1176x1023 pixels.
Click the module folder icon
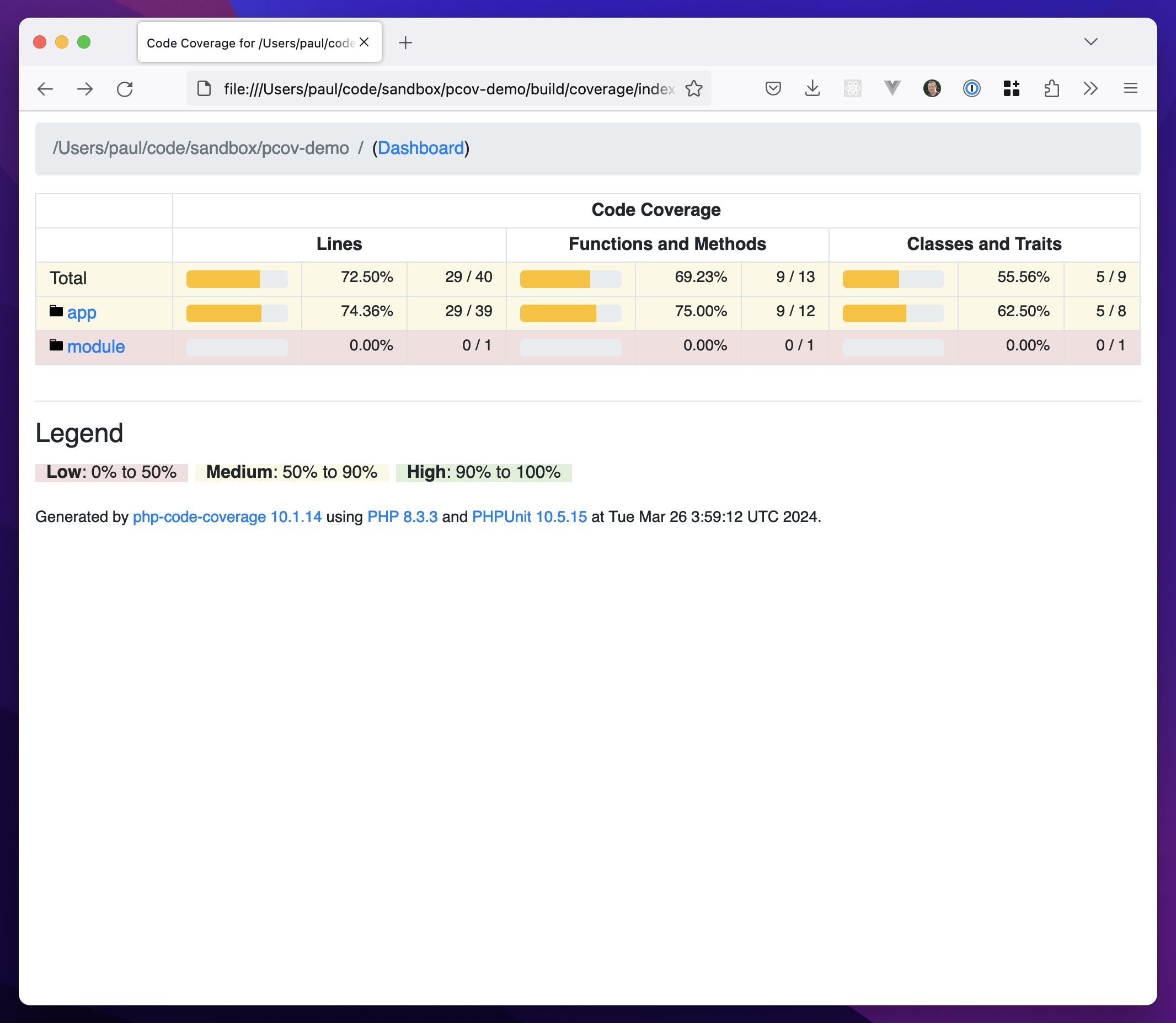point(56,345)
